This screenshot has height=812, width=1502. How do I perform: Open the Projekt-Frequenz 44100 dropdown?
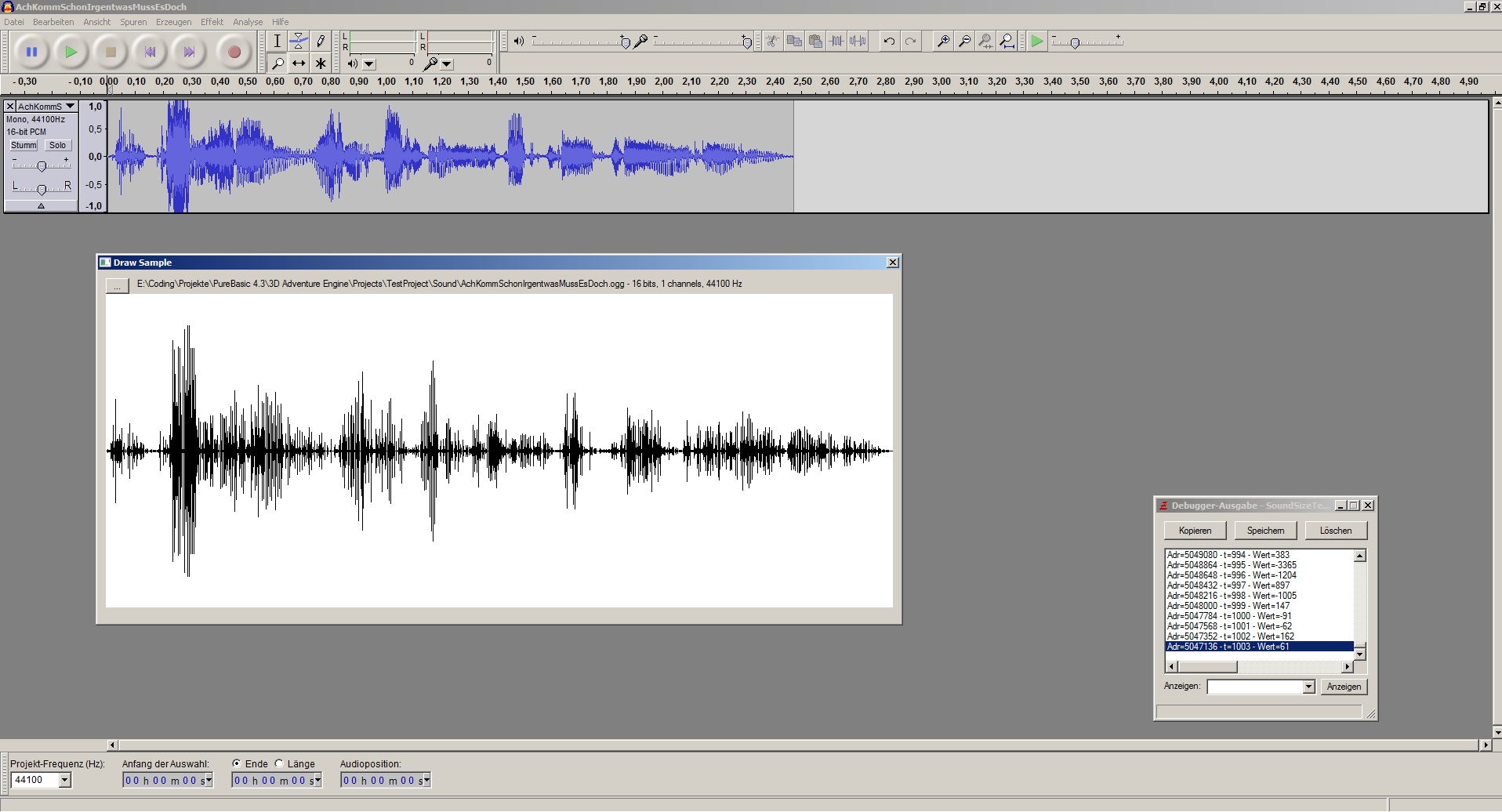65,780
